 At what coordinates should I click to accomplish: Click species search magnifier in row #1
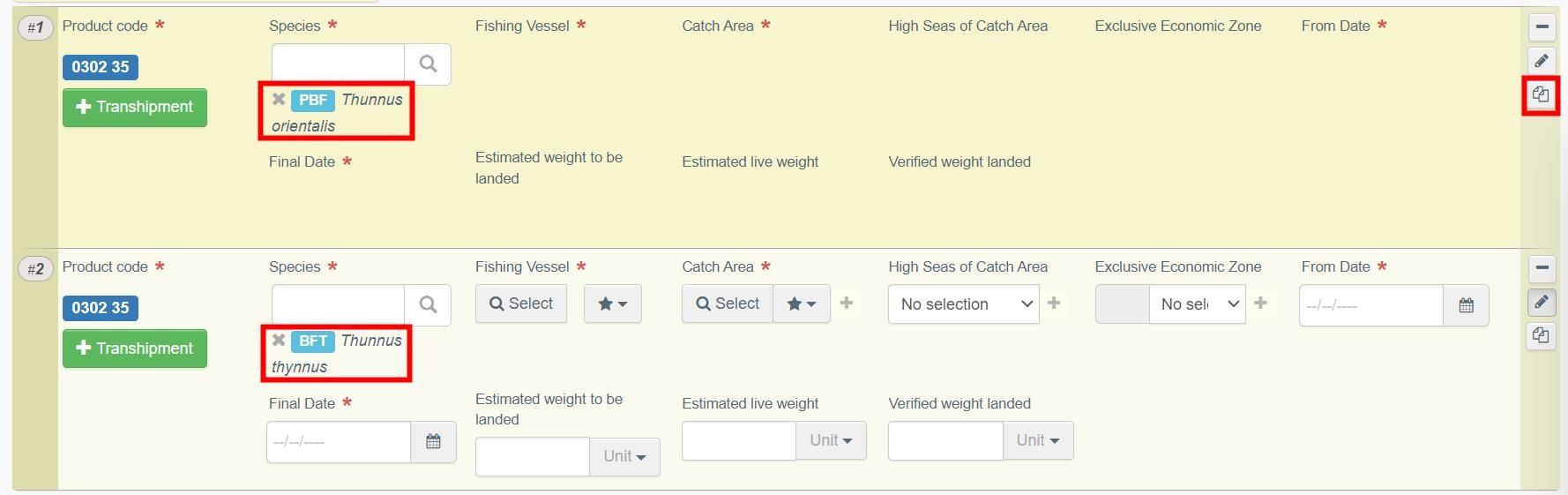(x=428, y=64)
